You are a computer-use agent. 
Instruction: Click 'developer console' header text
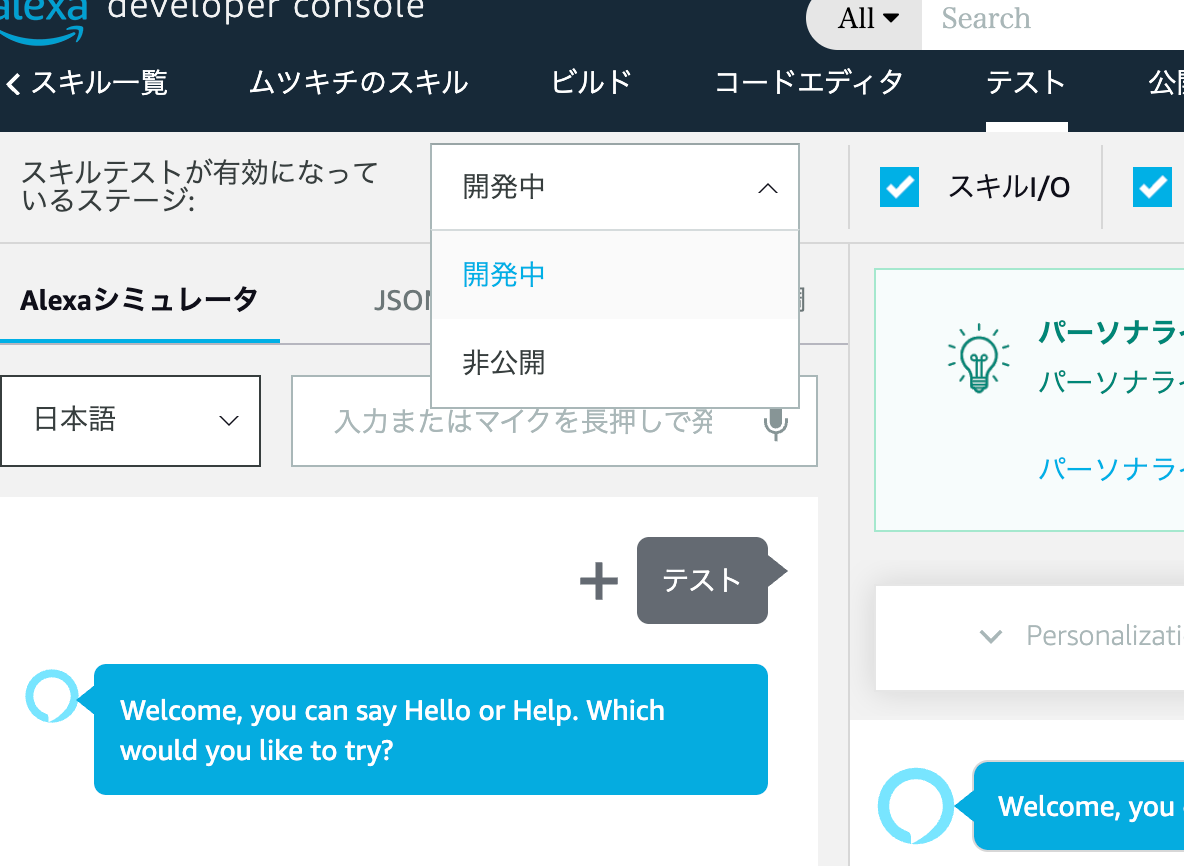[266, 9]
